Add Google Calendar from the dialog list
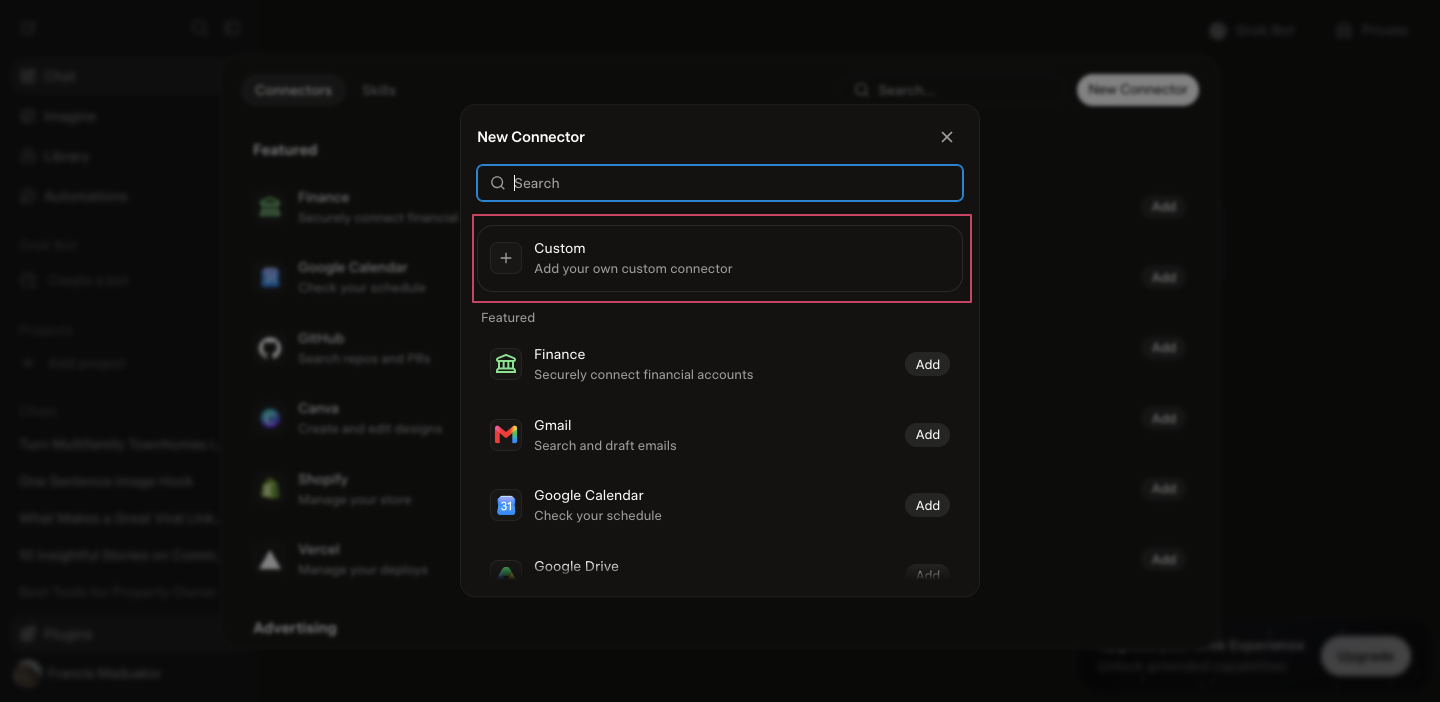Screen dimensions: 1440x702 coord(928,505)
